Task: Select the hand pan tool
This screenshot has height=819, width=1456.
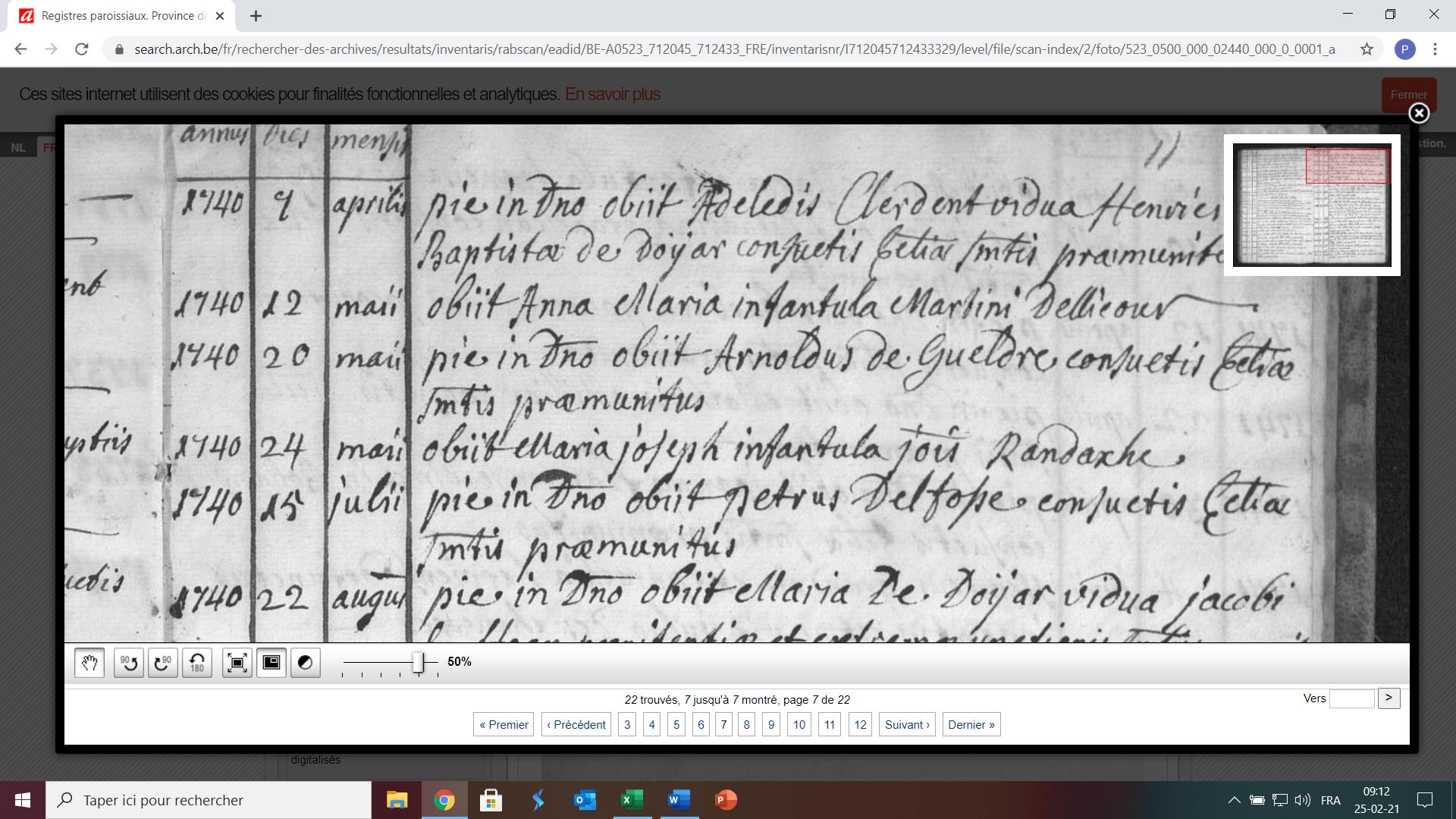Action: (89, 663)
